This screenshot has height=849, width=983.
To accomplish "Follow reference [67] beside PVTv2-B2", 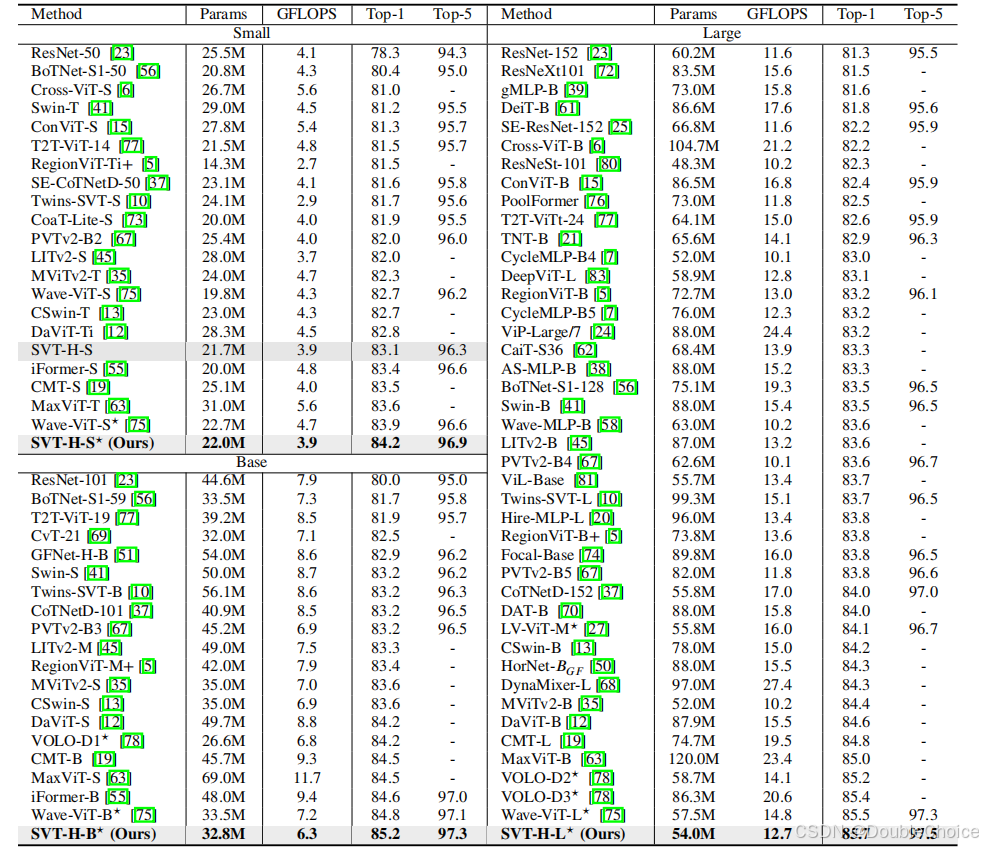I will click(124, 239).
